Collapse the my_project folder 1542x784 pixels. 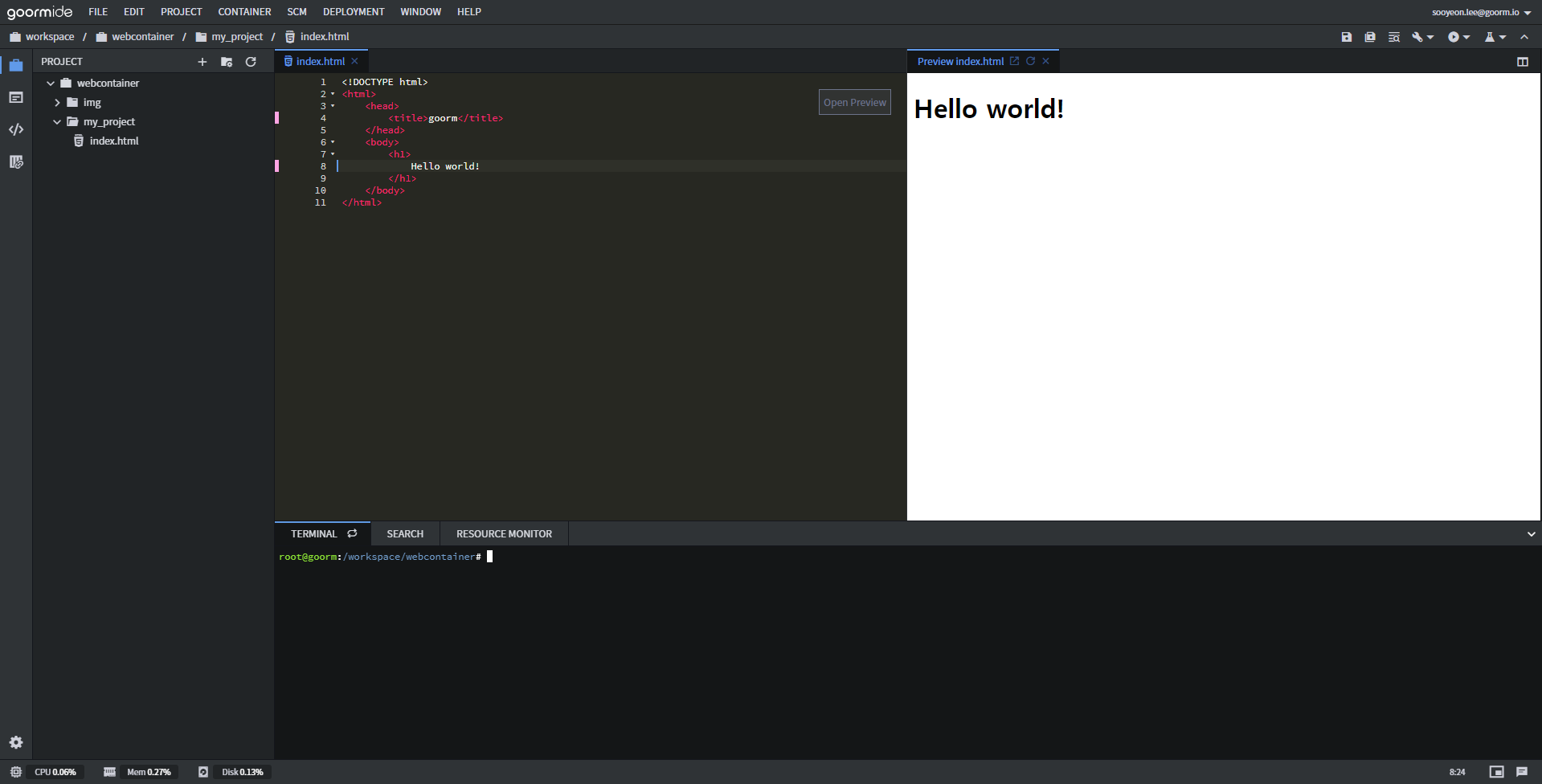click(x=57, y=122)
